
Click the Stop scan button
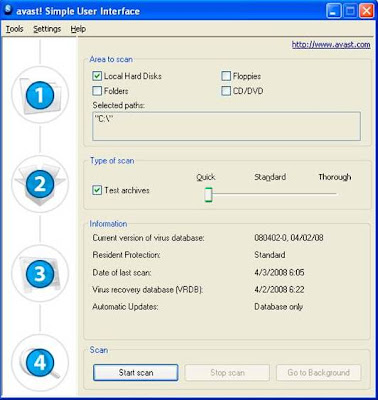(x=227, y=372)
